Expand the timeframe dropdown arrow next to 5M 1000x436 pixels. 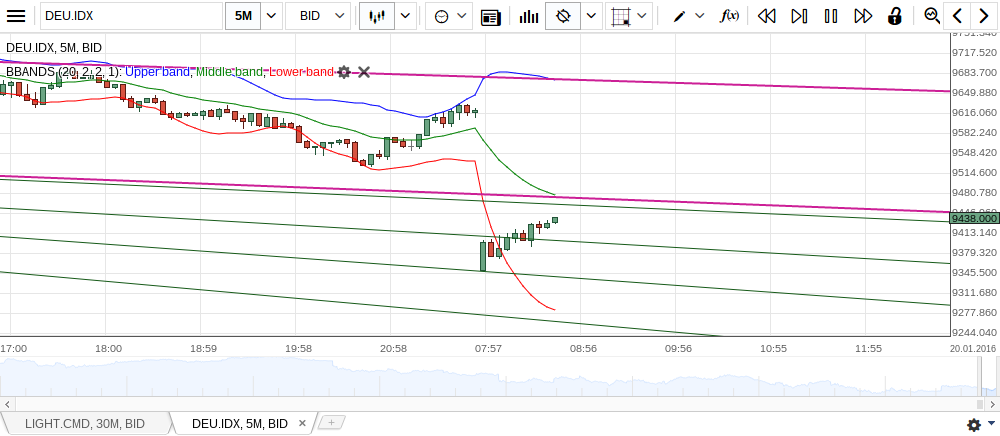[271, 16]
